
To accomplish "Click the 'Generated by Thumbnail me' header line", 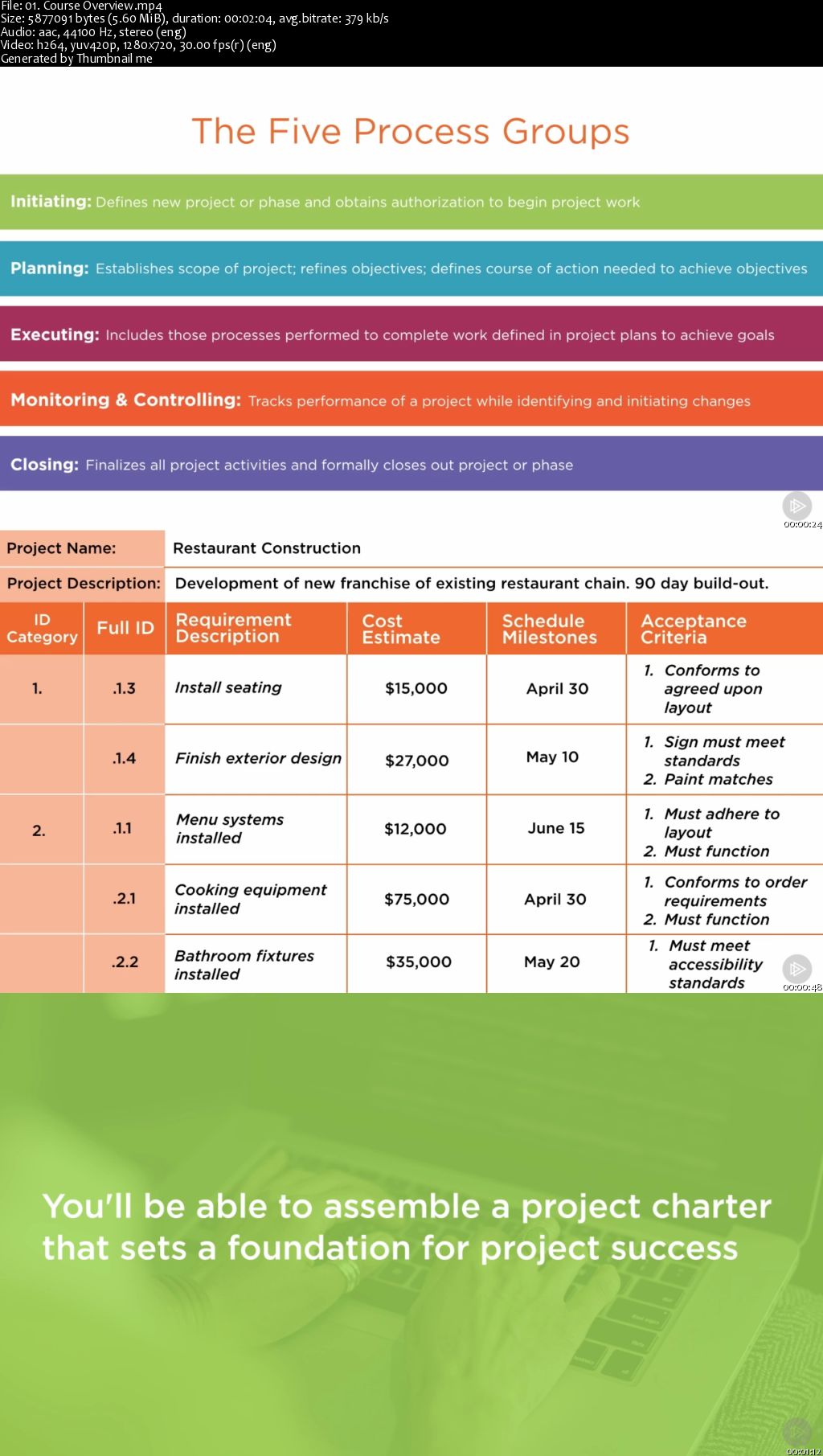I will 76,59.
